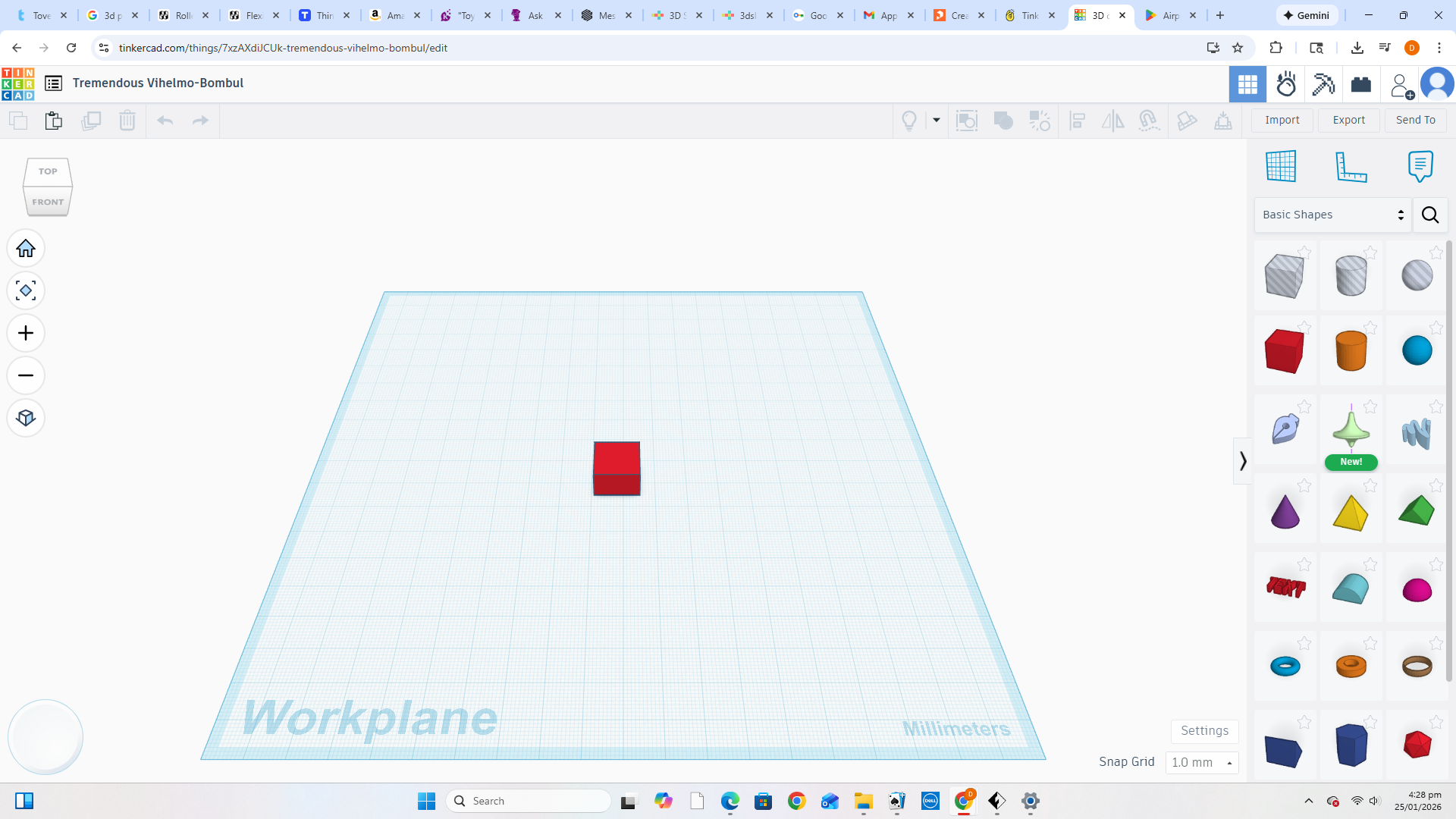Image resolution: width=1456 pixels, height=819 pixels.
Task: Open the Basic Shapes category dropdown
Action: click(x=1333, y=215)
